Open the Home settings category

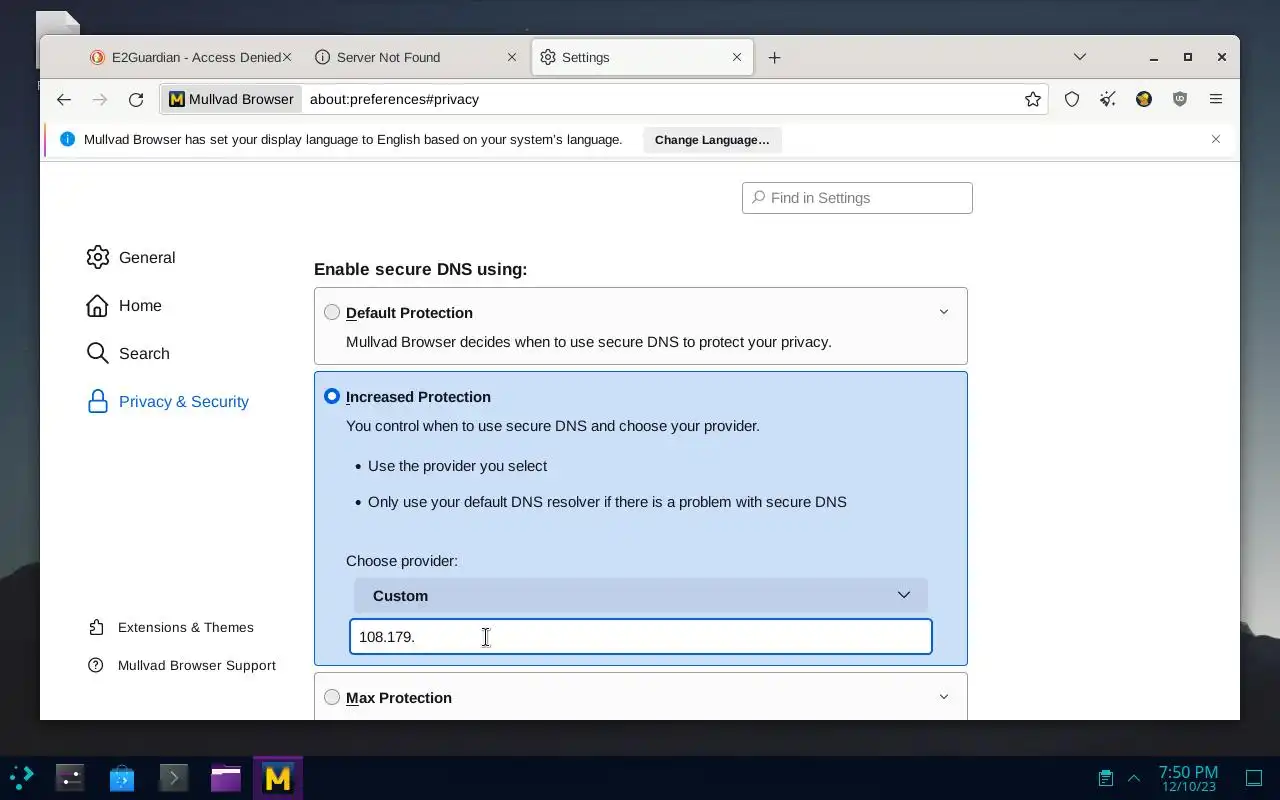pos(123,305)
